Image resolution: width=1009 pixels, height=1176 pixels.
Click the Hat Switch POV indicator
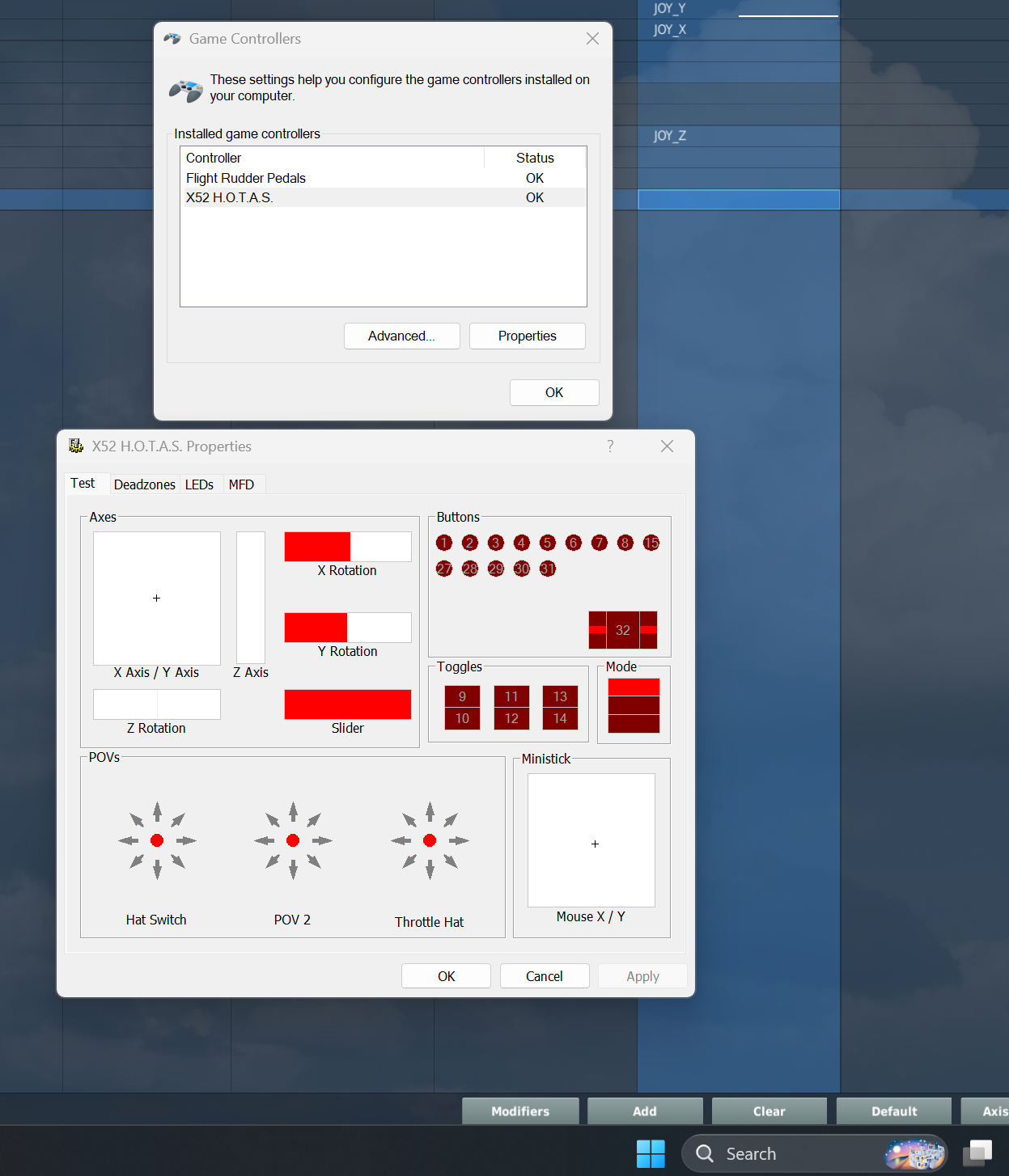[157, 840]
